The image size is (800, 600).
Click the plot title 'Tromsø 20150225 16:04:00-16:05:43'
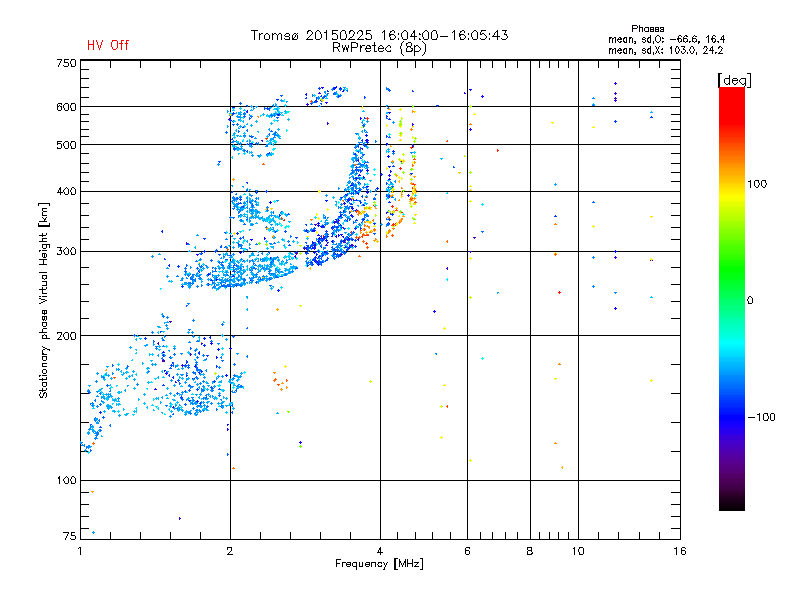pos(379,35)
